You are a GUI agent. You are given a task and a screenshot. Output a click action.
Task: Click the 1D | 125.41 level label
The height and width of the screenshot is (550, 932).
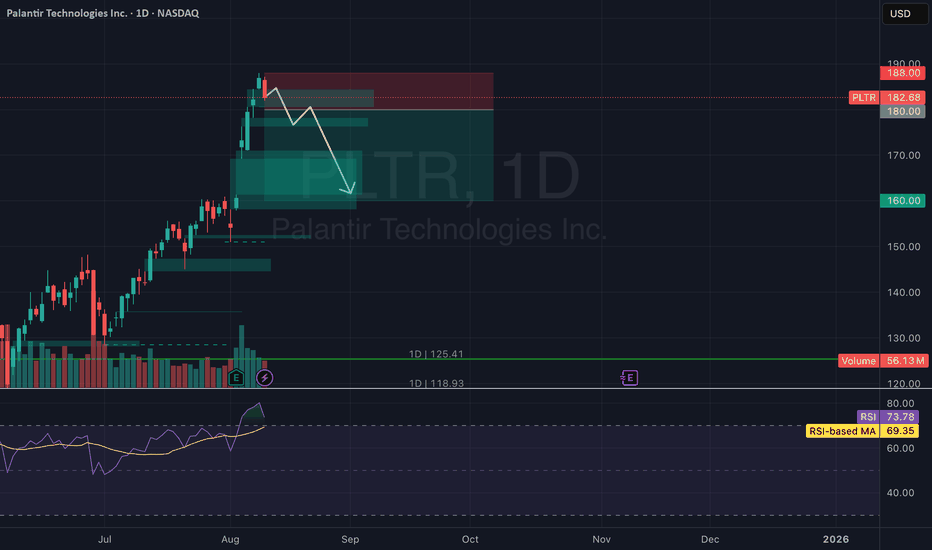pos(436,354)
